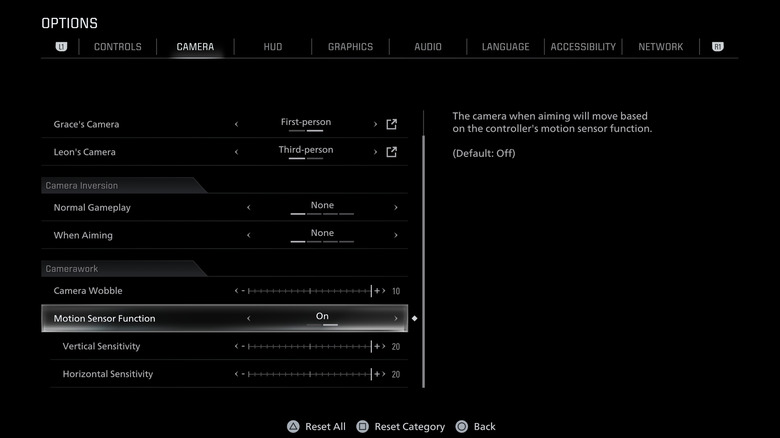Go to the Network tab
The image size is (780, 438).
point(661,47)
